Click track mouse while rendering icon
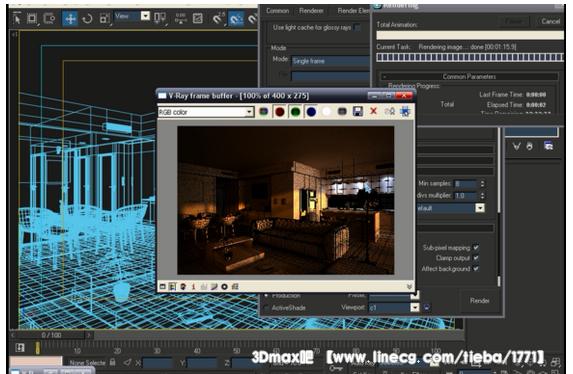Viewport: 573px width, 374px height. 405,112
